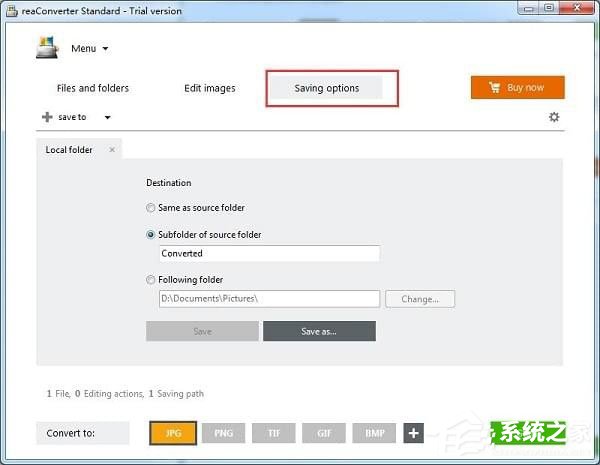Image resolution: width=600 pixels, height=465 pixels.
Task: Select Same as source folder option
Action: click(x=195, y=207)
